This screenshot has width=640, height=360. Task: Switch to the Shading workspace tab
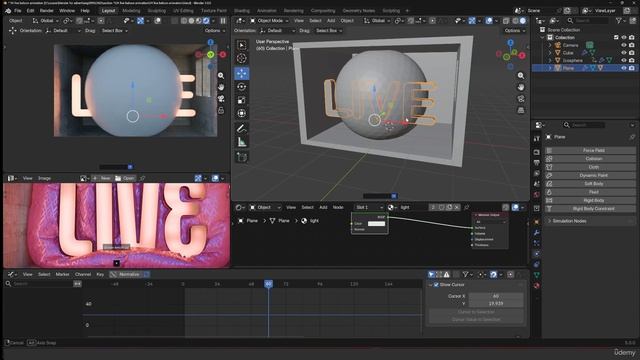coord(242,11)
